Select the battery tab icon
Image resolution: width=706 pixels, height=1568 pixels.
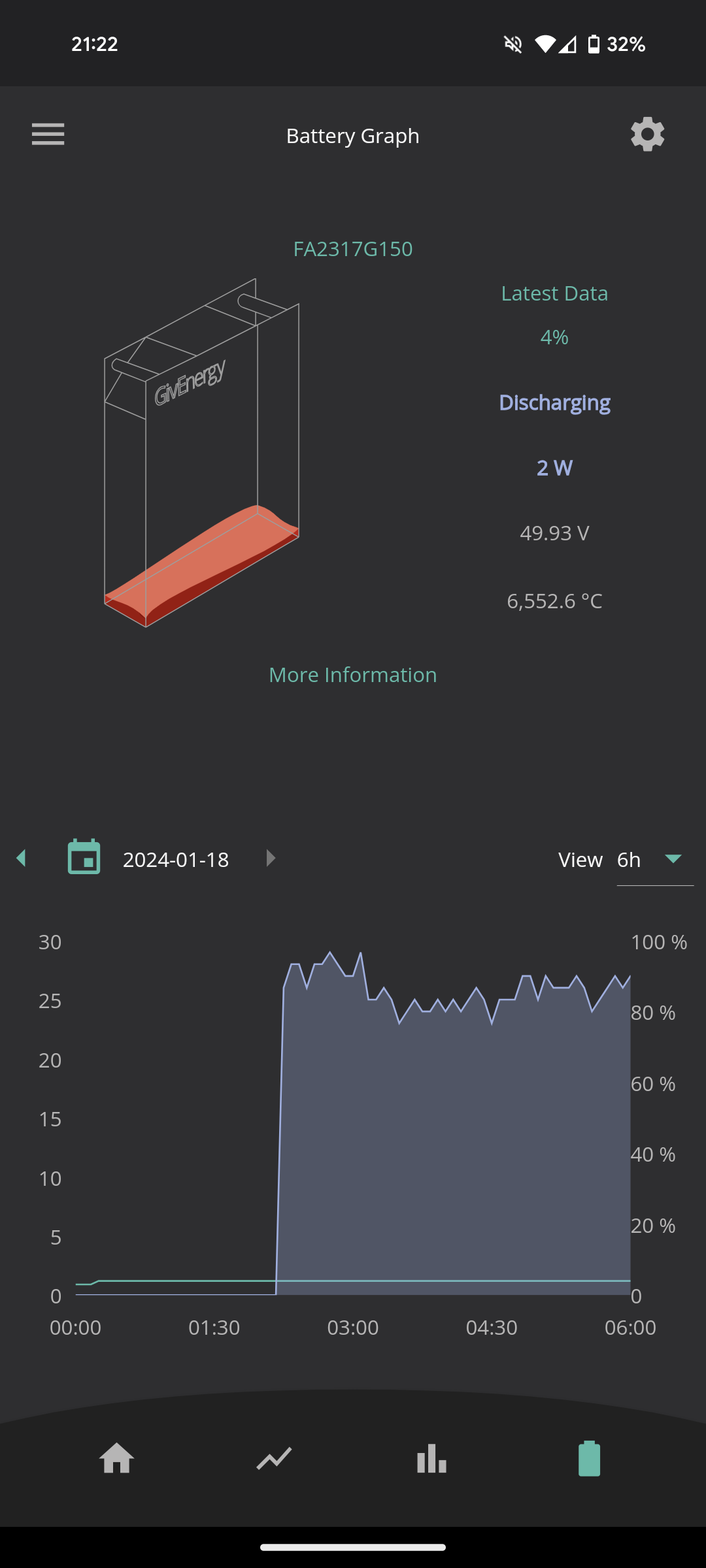tap(589, 1458)
